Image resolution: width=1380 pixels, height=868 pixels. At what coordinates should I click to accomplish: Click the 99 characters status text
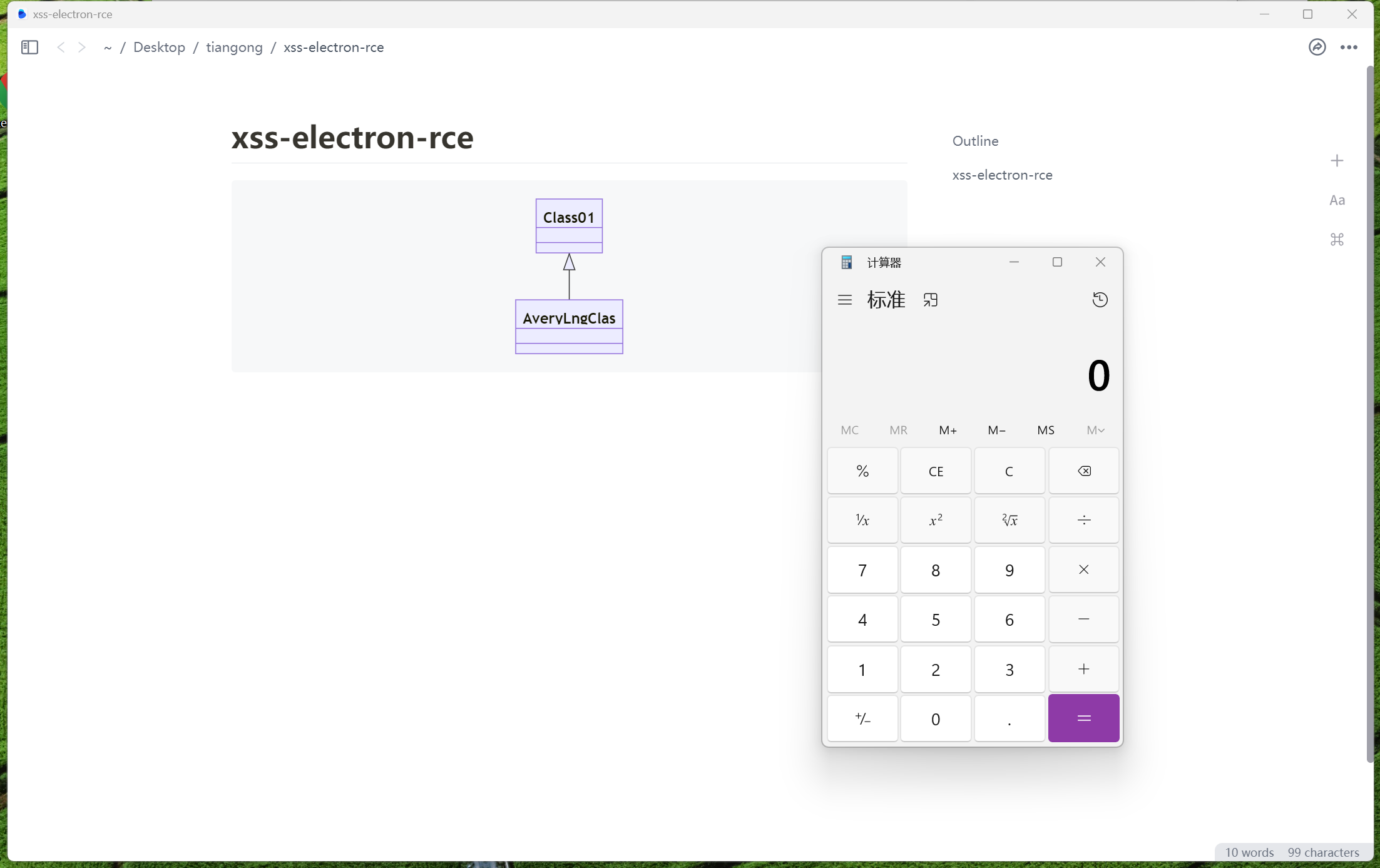pos(1323,852)
